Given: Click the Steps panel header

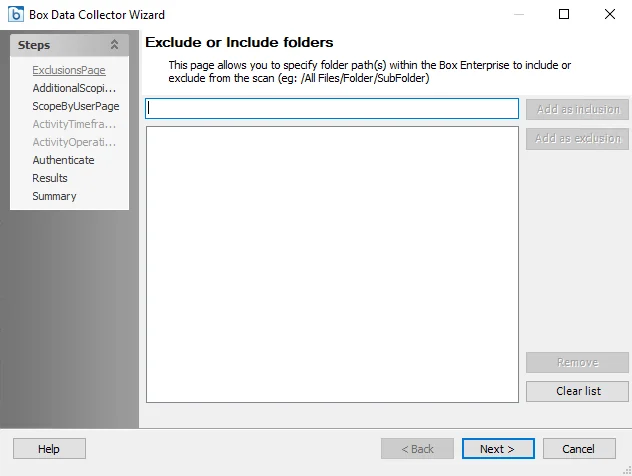Looking at the screenshot, I should (69, 45).
